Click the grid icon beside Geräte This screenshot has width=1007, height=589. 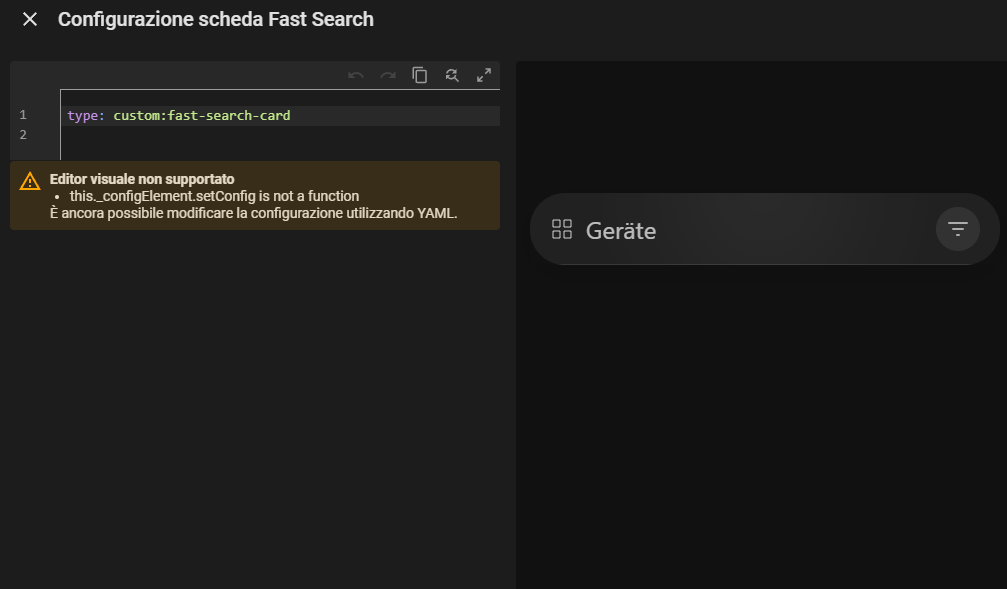(562, 229)
